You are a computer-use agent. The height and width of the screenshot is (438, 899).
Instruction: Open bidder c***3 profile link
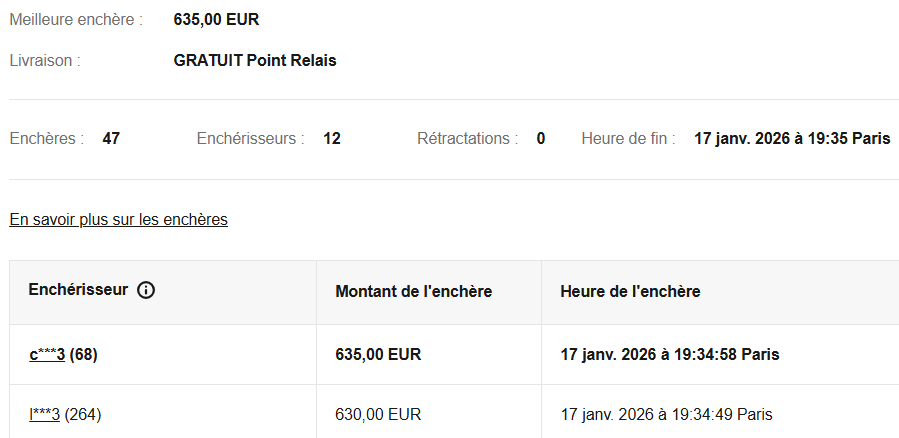[47, 354]
